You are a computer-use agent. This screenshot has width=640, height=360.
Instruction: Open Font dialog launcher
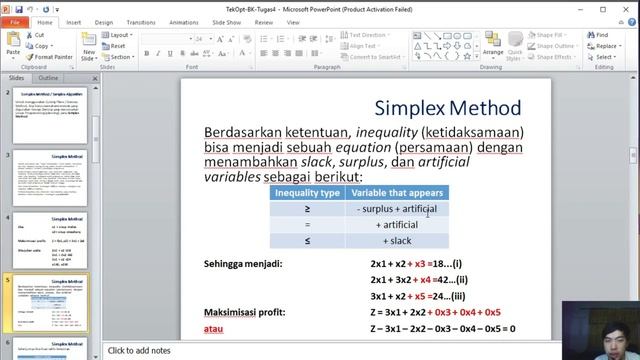(251, 67)
